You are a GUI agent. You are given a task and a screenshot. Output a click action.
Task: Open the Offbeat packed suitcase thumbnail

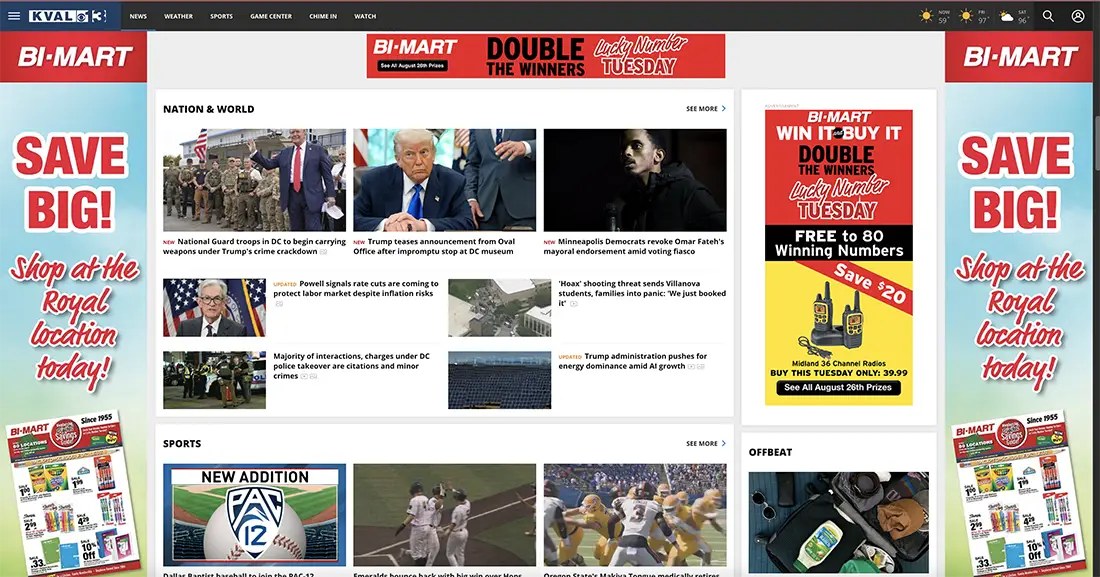(x=838, y=522)
